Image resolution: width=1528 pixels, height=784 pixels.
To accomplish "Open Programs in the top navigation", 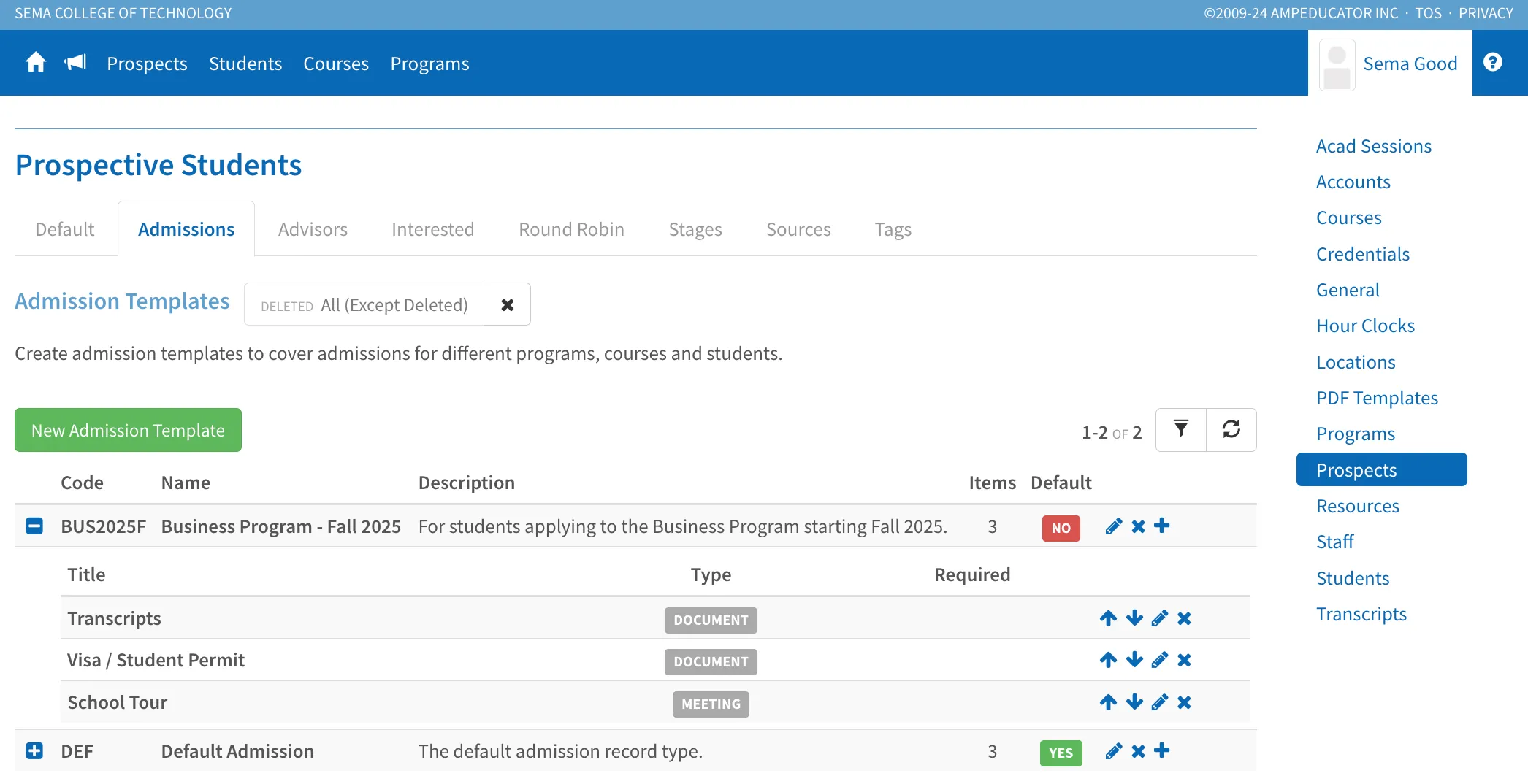I will tap(429, 64).
